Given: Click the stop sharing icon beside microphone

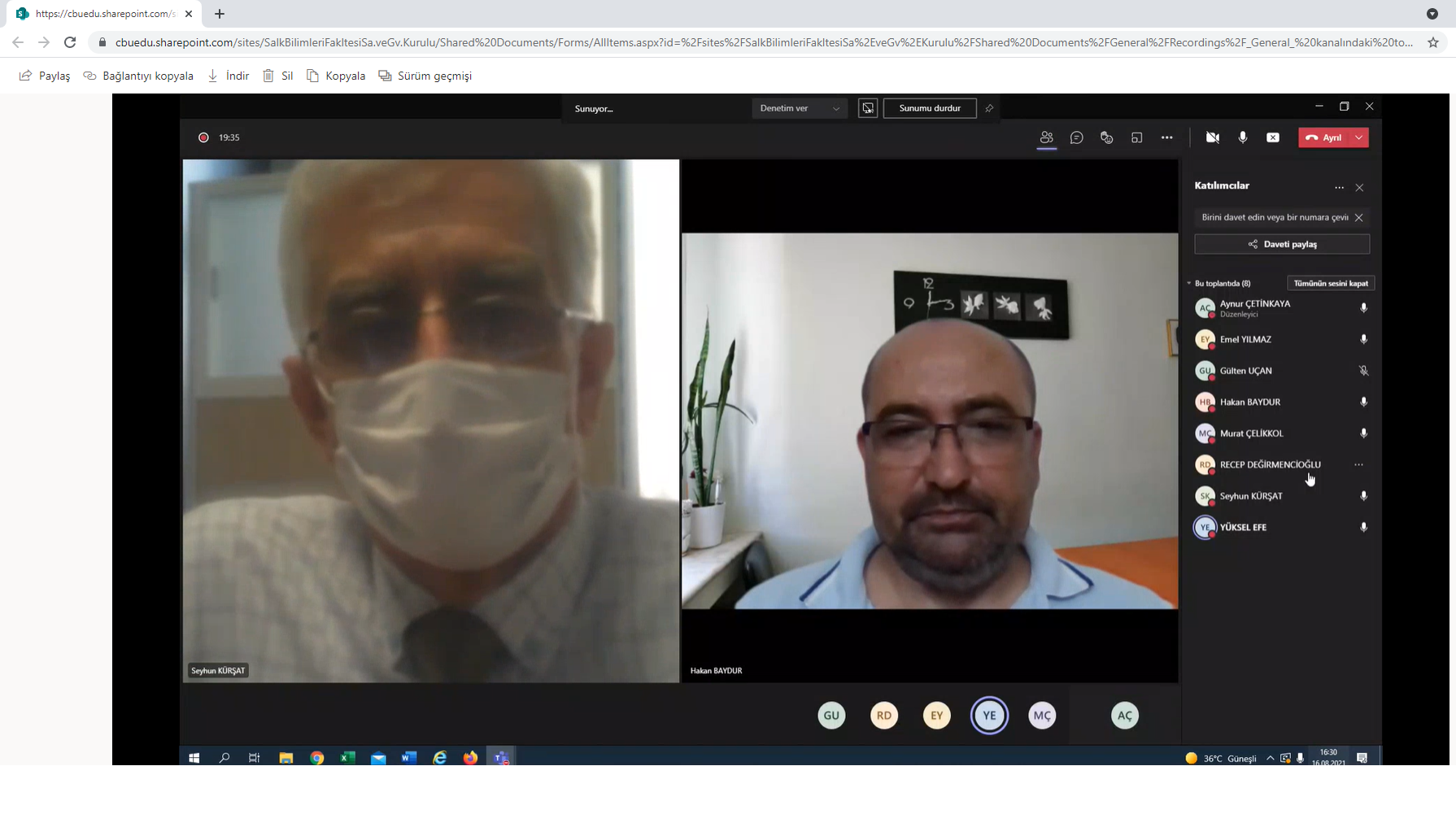Looking at the screenshot, I should pyautogui.click(x=1273, y=138).
